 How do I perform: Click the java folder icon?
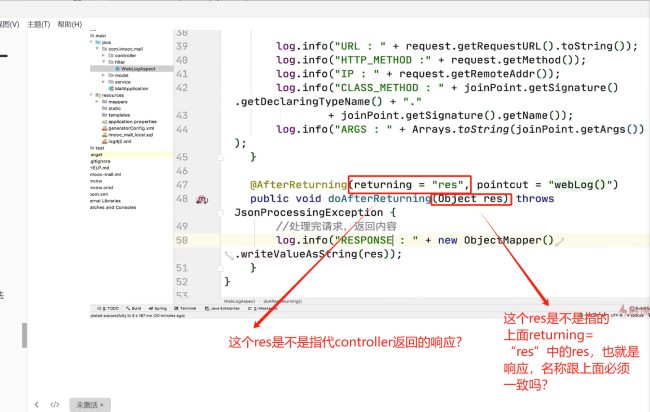point(98,42)
